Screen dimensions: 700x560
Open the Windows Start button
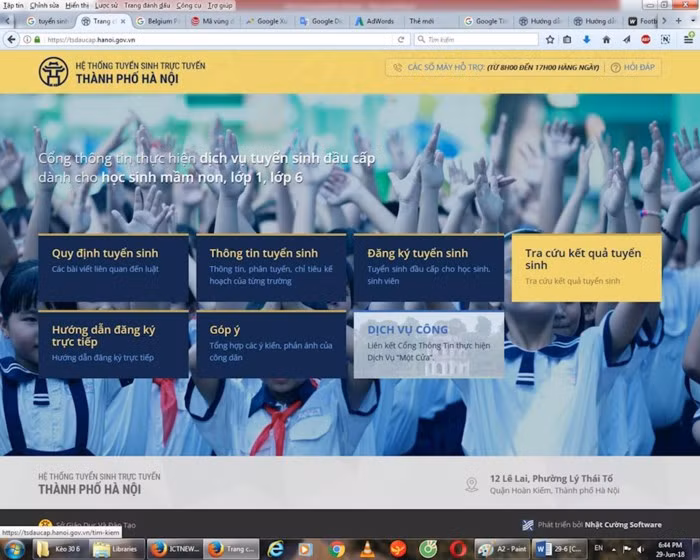(13, 549)
